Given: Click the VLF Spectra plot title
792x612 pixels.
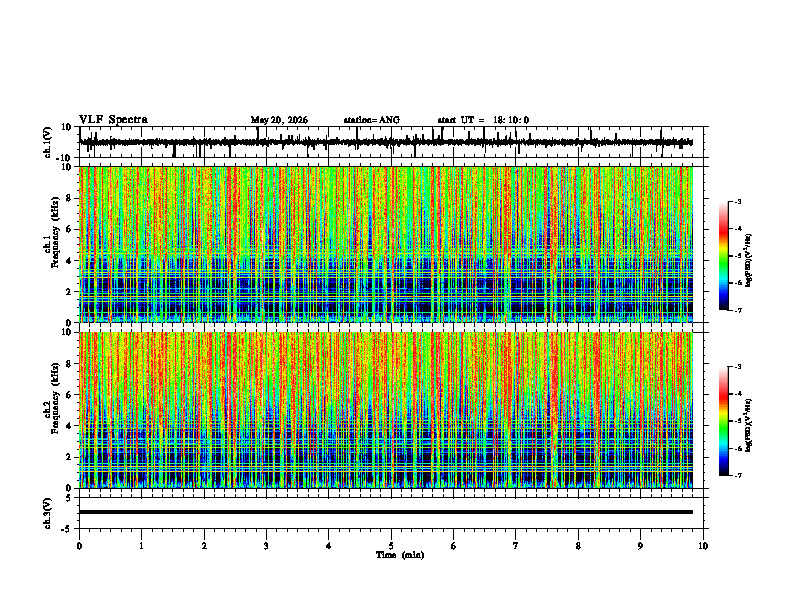Looking at the screenshot, I should 113,120.
